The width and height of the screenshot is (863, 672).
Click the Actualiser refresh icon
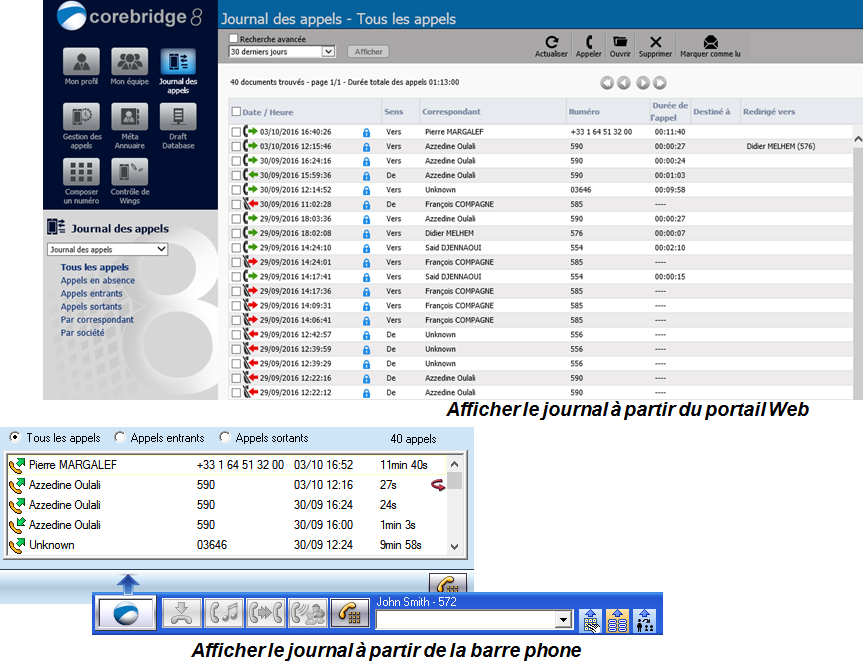[551, 43]
